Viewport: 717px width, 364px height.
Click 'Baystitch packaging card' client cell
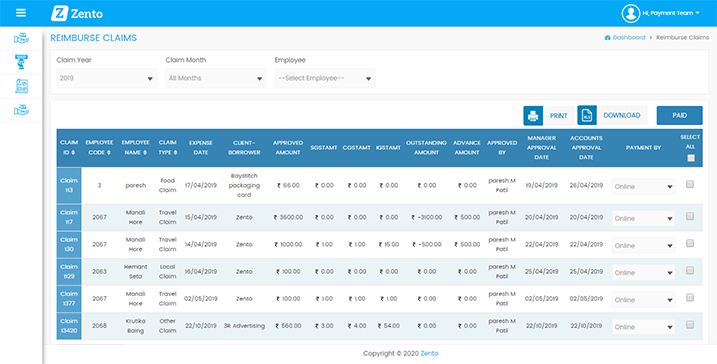(244, 185)
